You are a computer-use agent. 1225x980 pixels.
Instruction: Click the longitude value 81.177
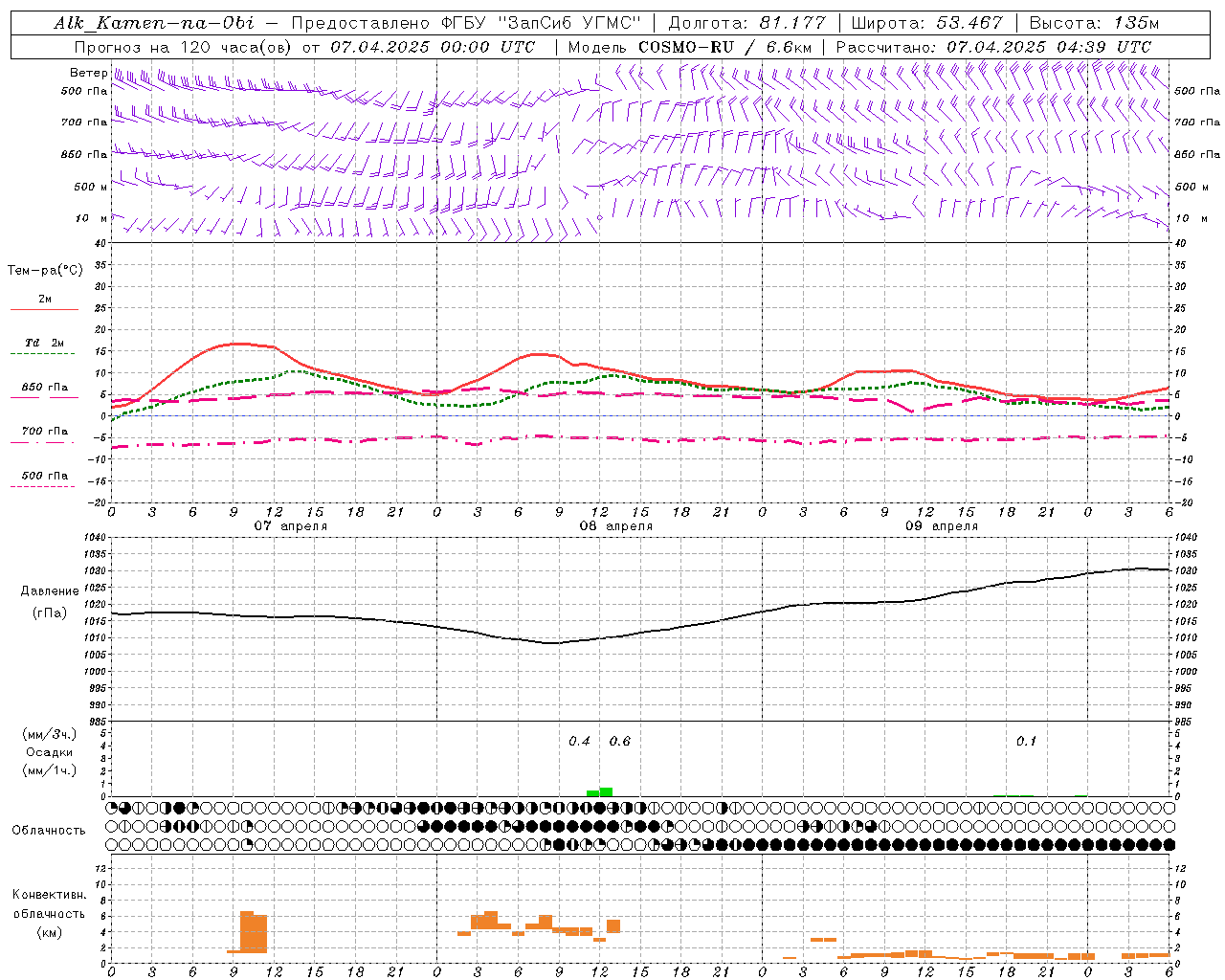click(x=793, y=23)
